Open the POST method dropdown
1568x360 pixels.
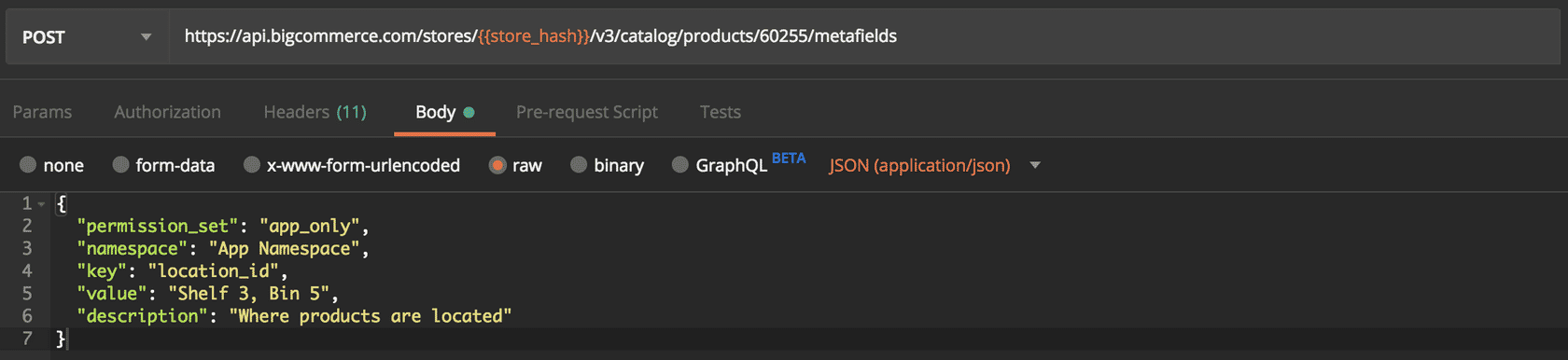pyautogui.click(x=86, y=37)
